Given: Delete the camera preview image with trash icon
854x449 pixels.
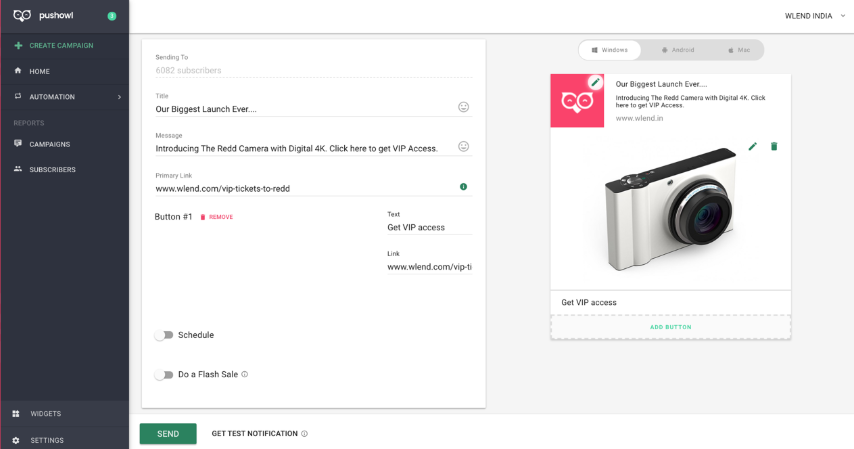Looking at the screenshot, I should pyautogui.click(x=774, y=146).
